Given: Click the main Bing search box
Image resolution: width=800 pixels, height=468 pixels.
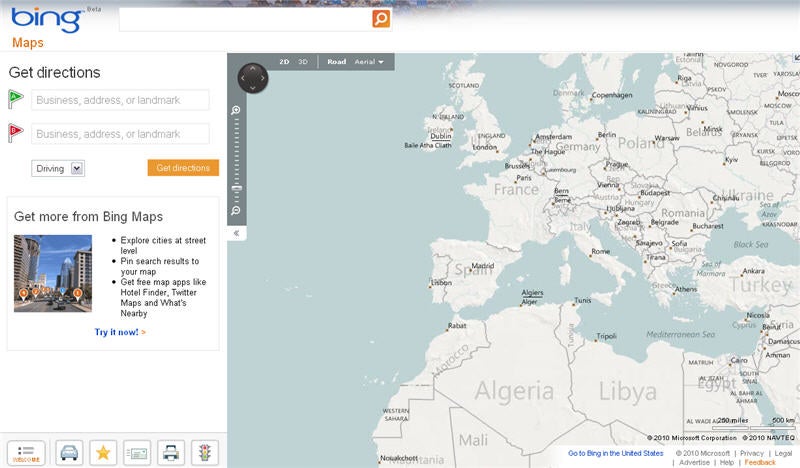Looking at the screenshot, I should coord(245,19).
